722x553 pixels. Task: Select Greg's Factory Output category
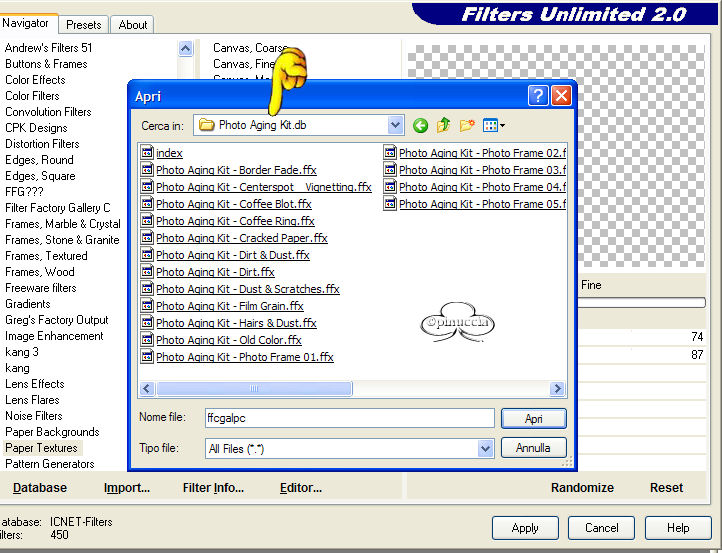point(57,320)
